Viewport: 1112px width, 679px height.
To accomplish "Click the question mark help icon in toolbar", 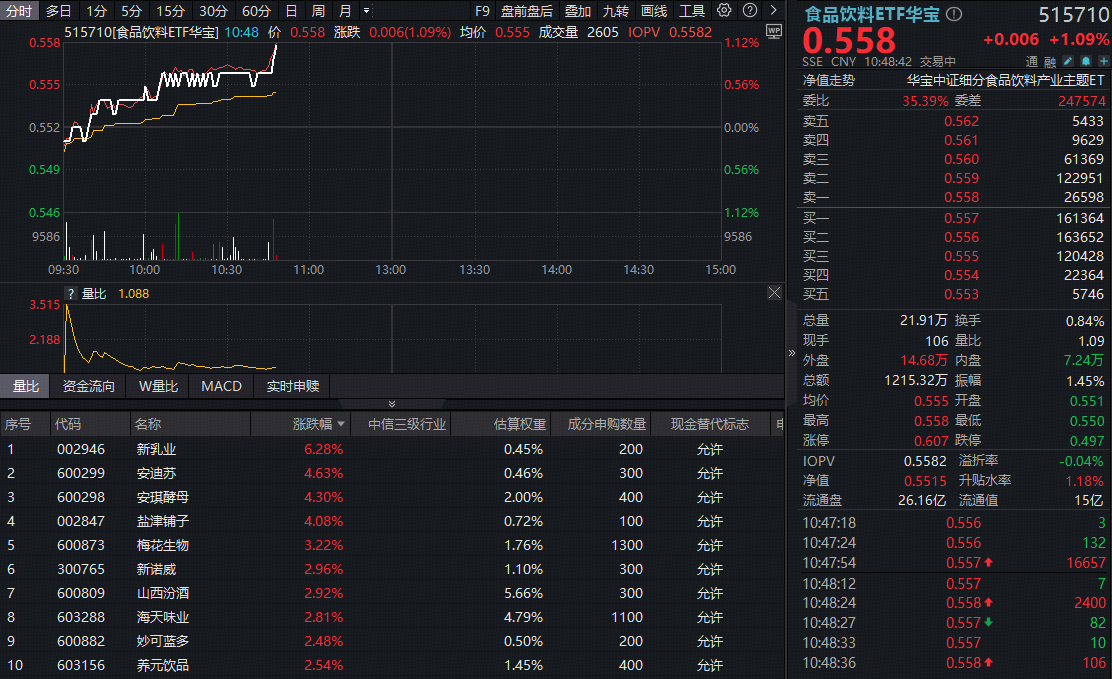I will (750, 10).
